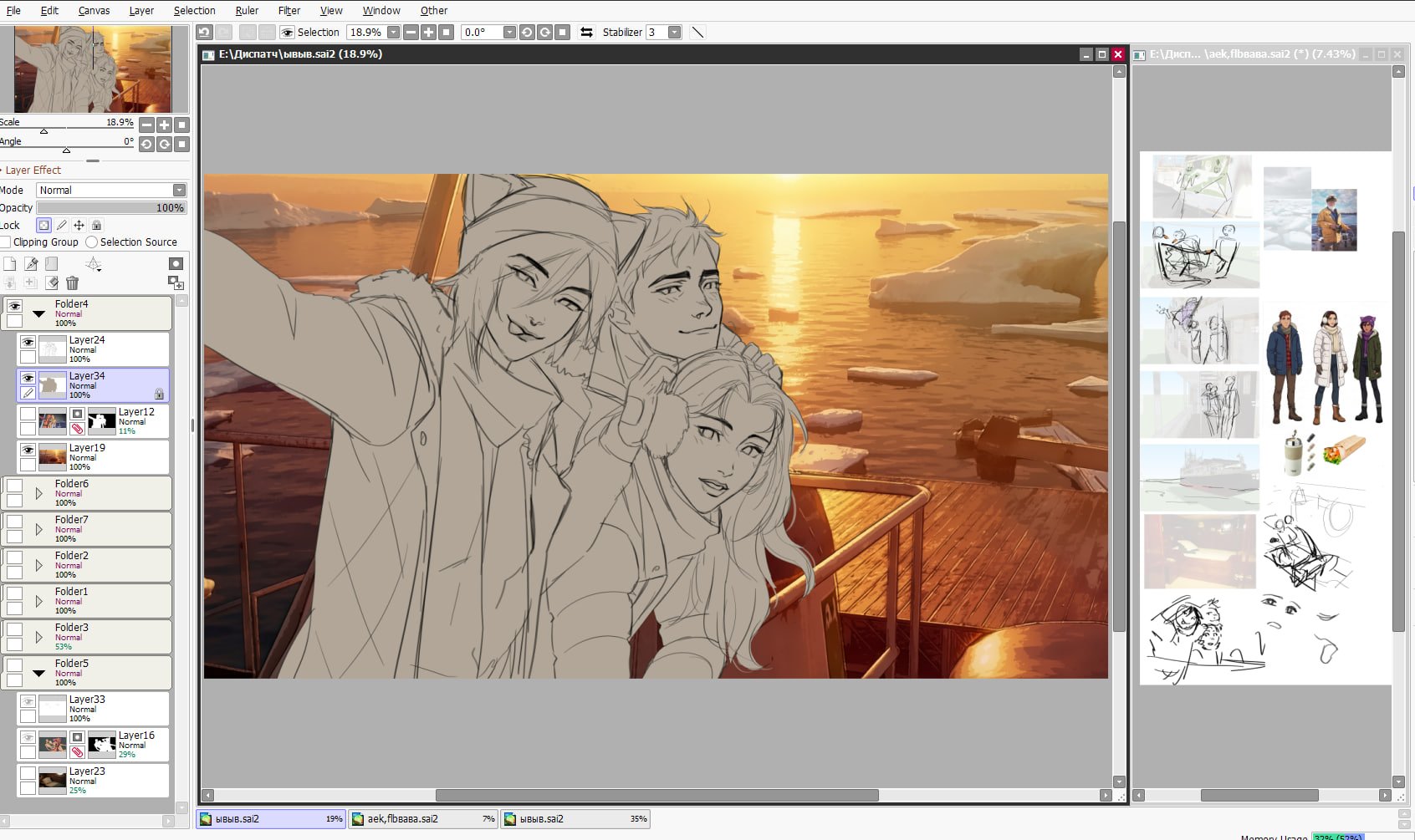Open the perspective ruler creation menu
This screenshot has height=840, width=1415.
tap(93, 264)
